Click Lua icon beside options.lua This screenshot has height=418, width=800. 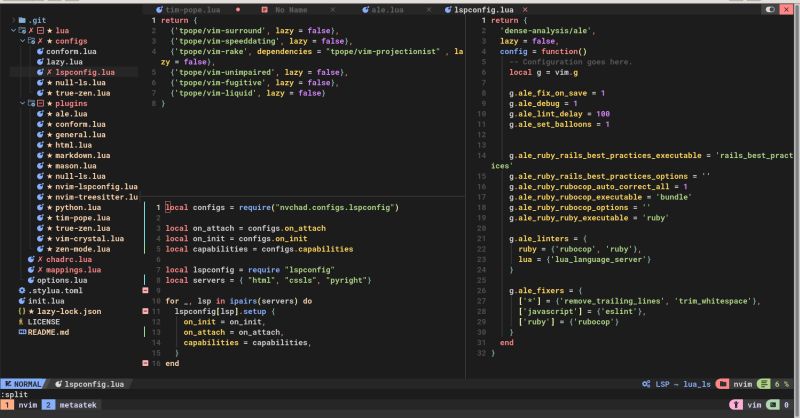pyautogui.click(x=31, y=280)
